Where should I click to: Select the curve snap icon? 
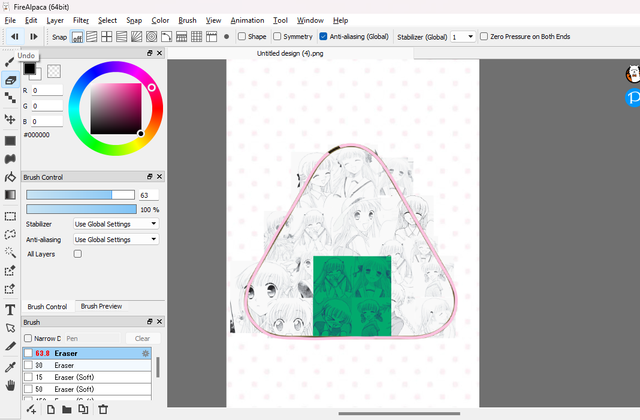pyautogui.click(x=167, y=37)
